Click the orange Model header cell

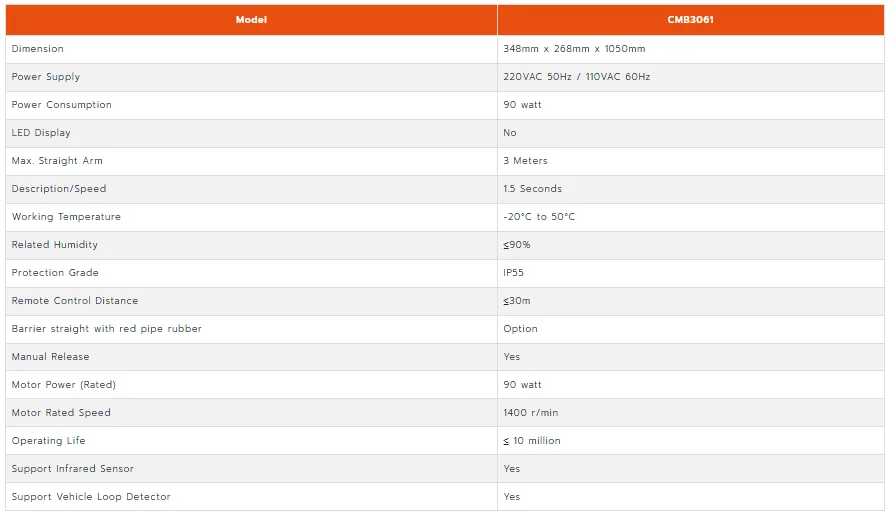coord(251,19)
